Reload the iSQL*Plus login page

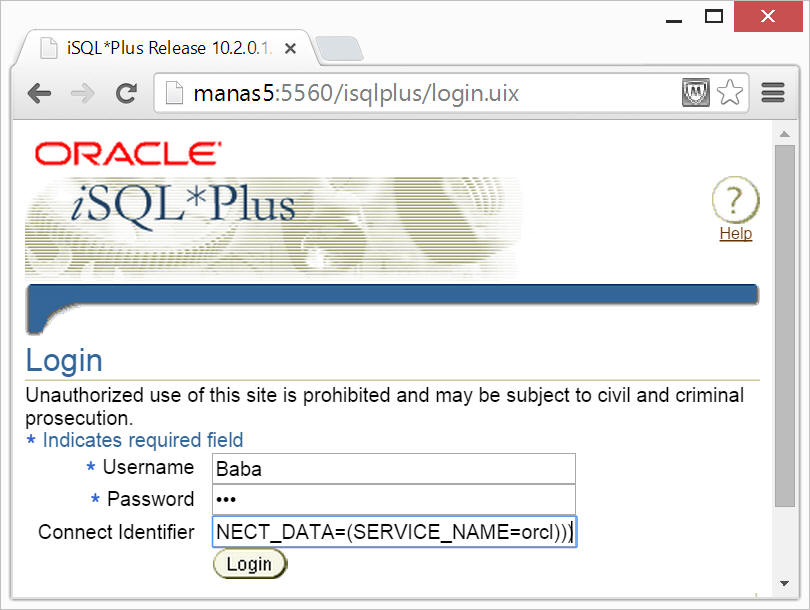126,94
